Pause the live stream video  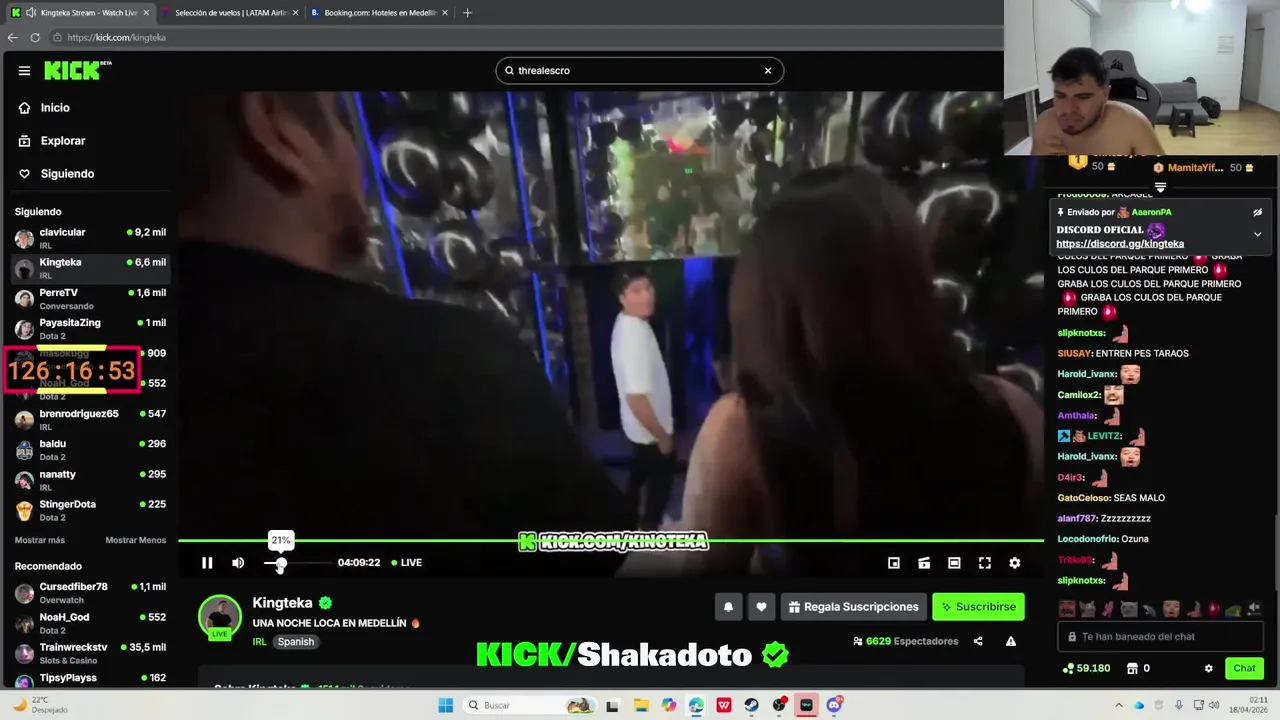click(x=207, y=563)
